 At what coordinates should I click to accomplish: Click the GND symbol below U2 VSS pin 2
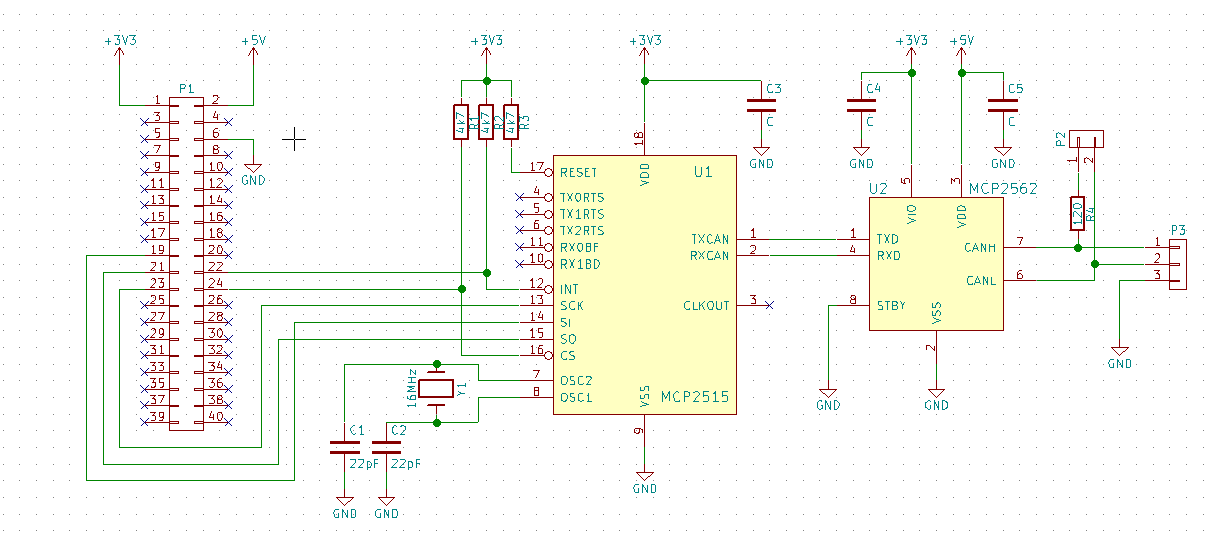936,396
